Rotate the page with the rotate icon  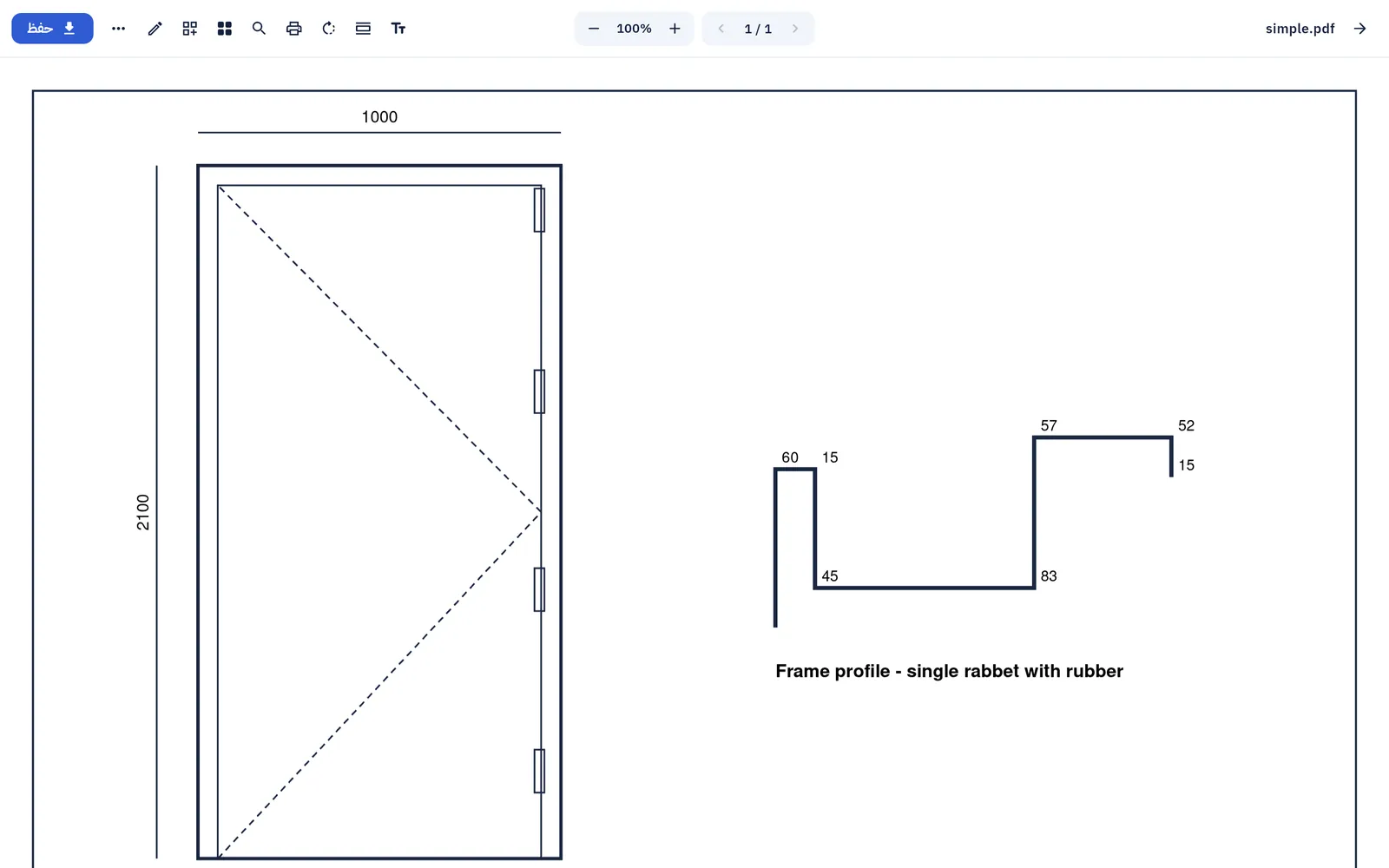(329, 29)
